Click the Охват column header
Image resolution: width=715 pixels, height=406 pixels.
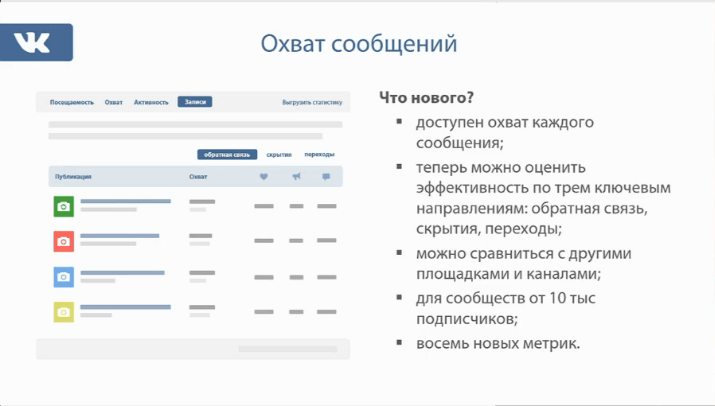(x=198, y=177)
